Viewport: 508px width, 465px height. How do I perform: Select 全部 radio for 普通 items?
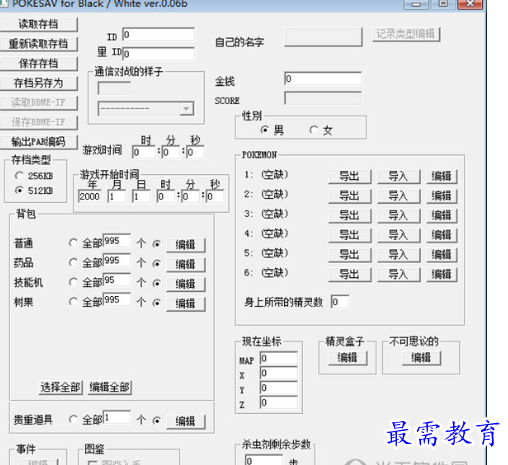click(x=73, y=243)
